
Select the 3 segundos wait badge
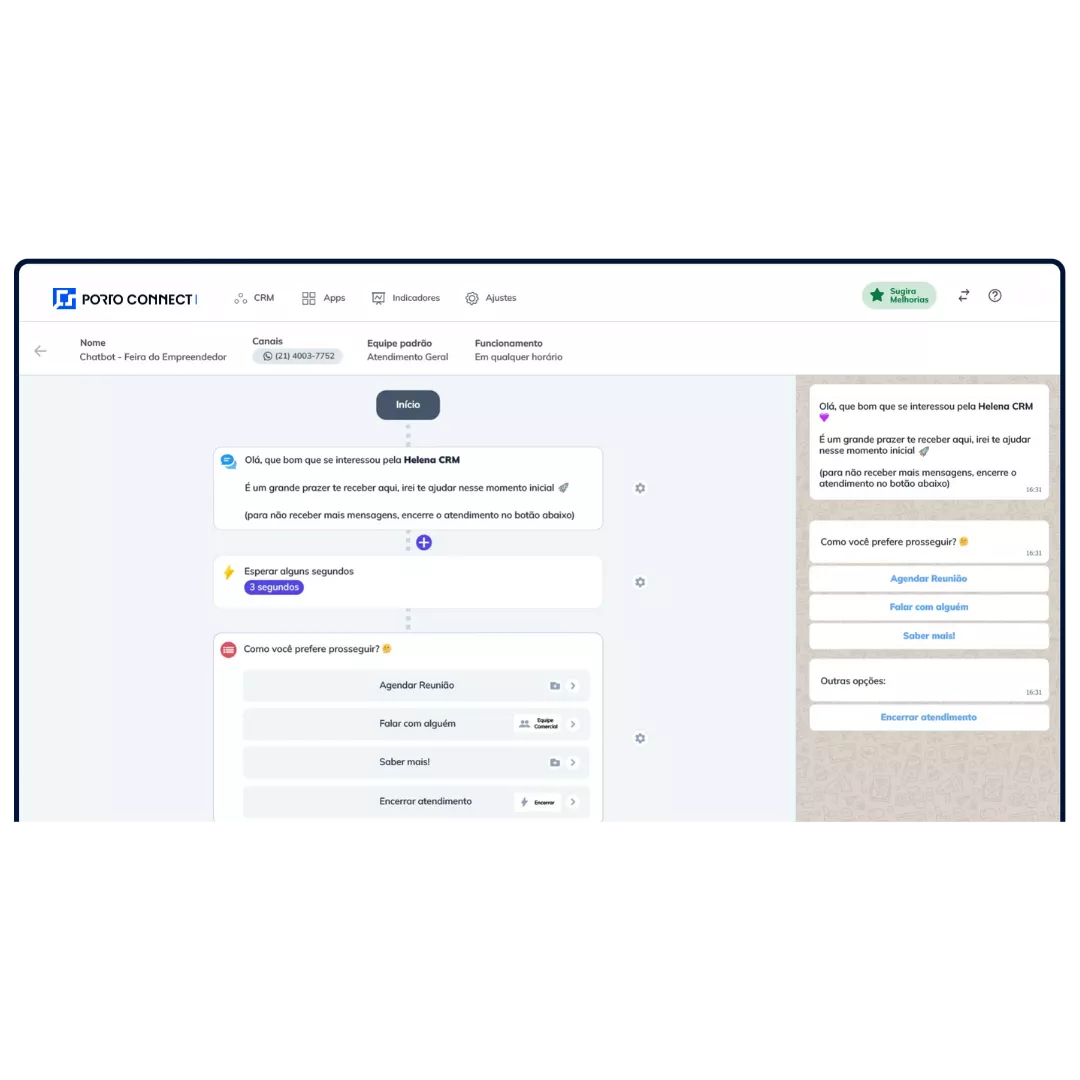pyautogui.click(x=273, y=587)
